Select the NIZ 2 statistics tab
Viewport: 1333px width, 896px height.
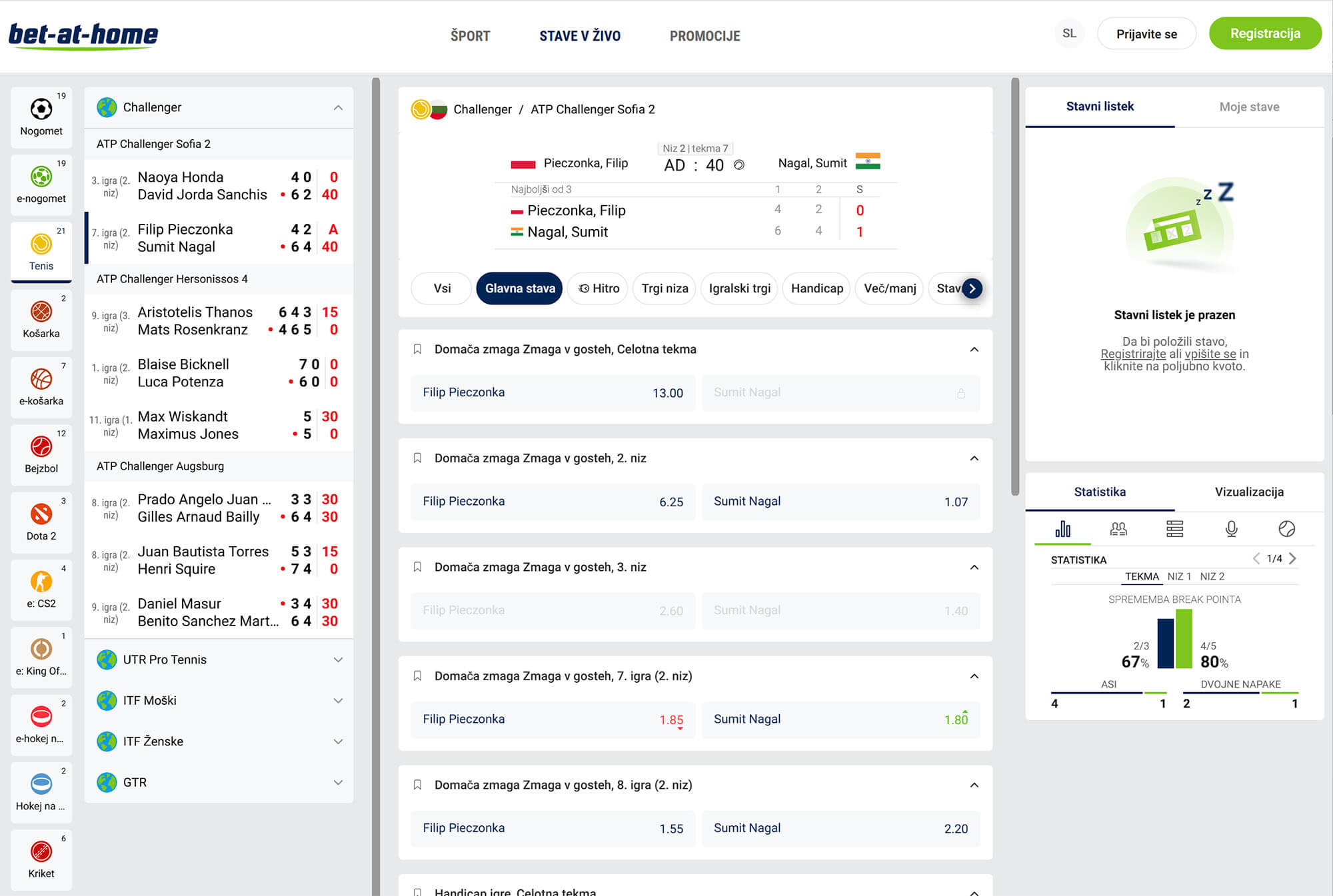tap(1212, 576)
